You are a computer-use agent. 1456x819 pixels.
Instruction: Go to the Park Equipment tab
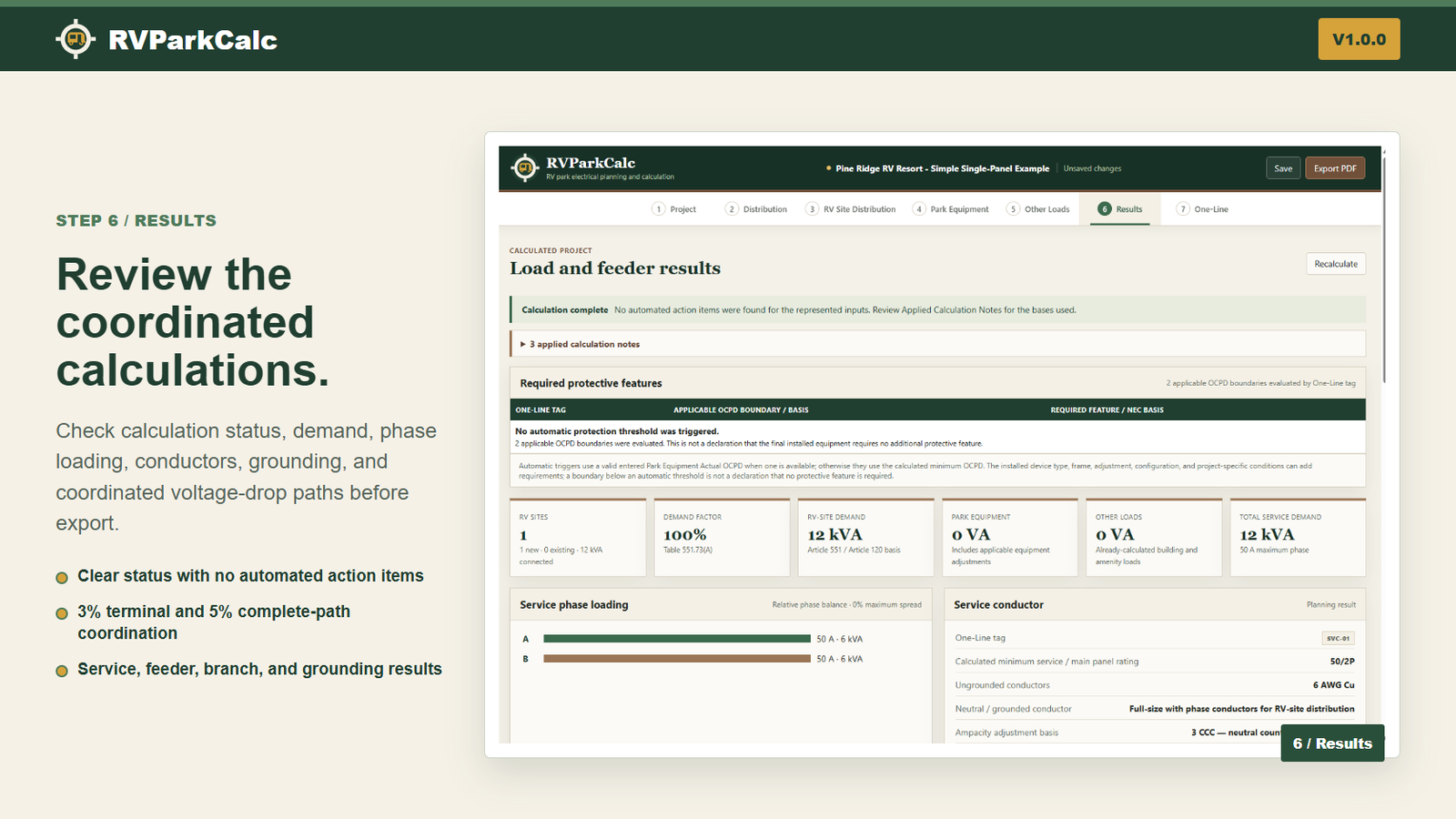951,209
